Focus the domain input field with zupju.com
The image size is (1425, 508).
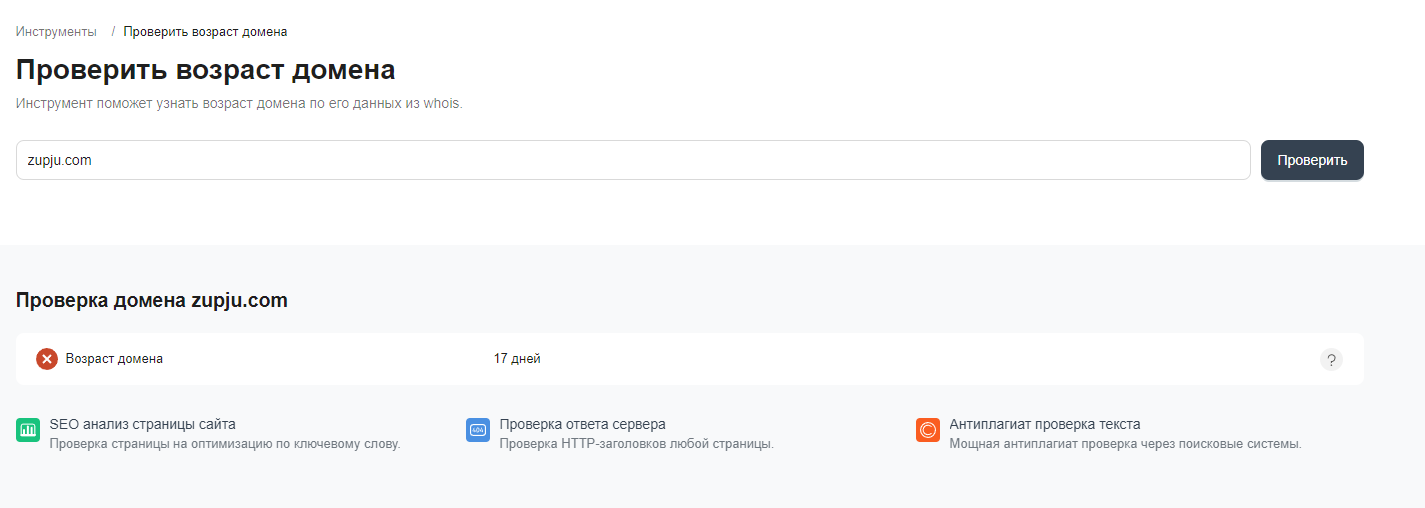tap(633, 160)
